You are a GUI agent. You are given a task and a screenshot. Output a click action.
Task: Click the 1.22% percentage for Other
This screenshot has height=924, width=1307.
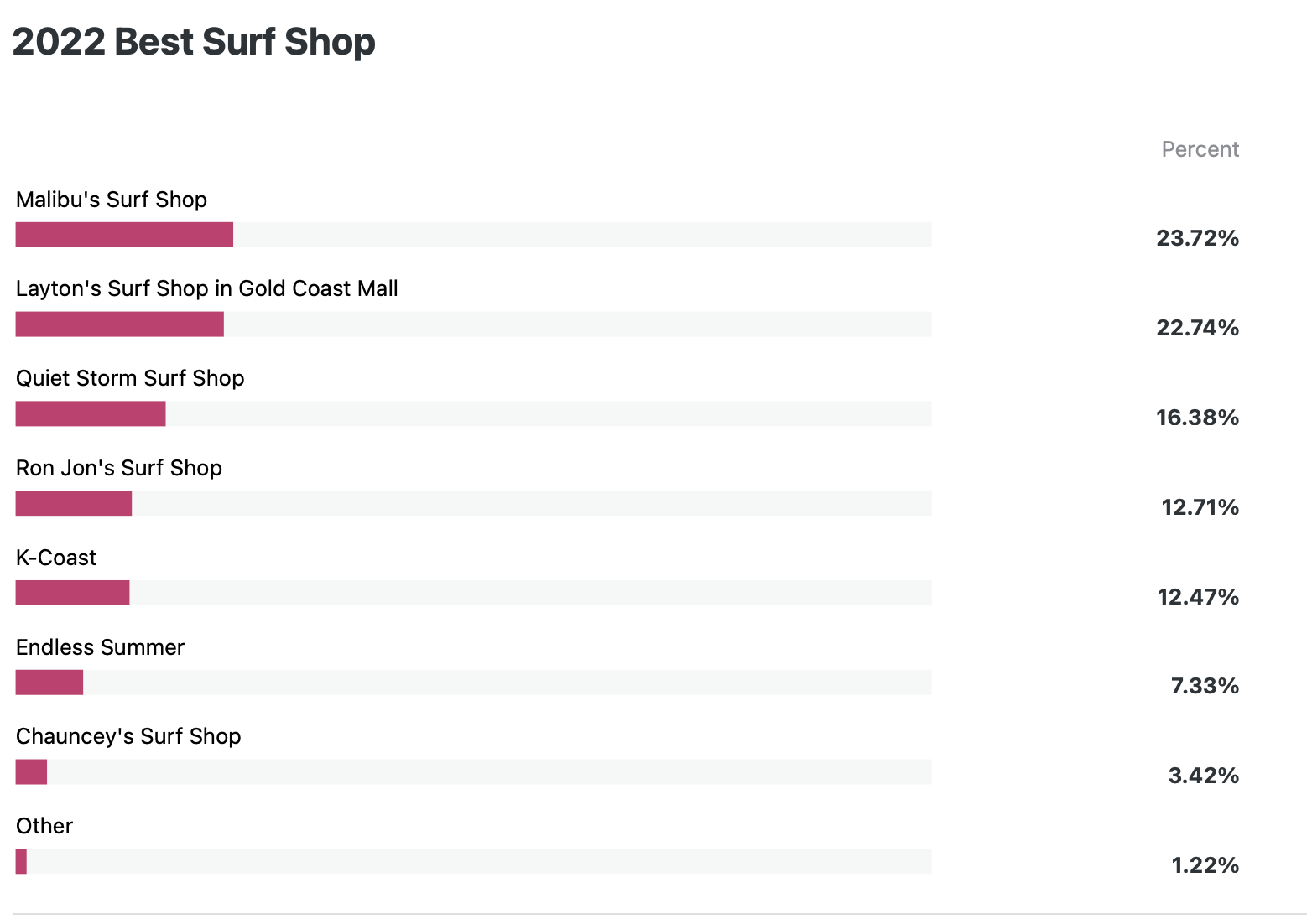click(1205, 865)
